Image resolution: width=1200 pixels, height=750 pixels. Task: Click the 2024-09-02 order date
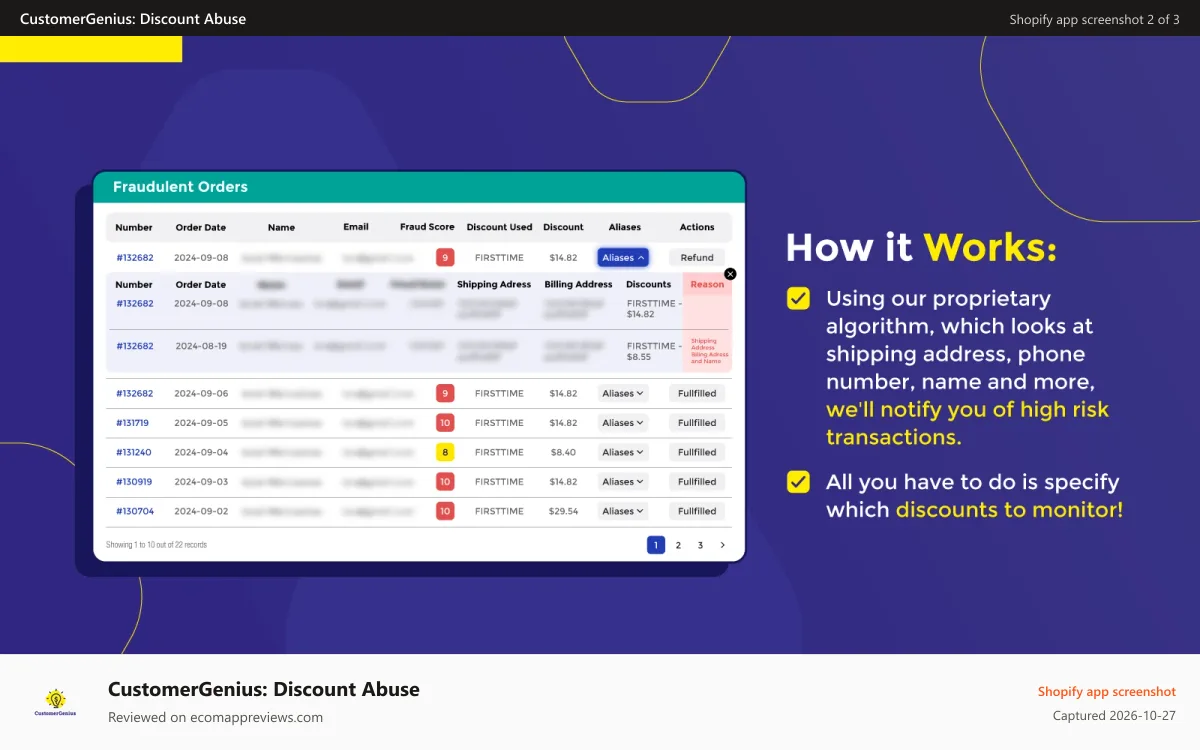coord(201,511)
